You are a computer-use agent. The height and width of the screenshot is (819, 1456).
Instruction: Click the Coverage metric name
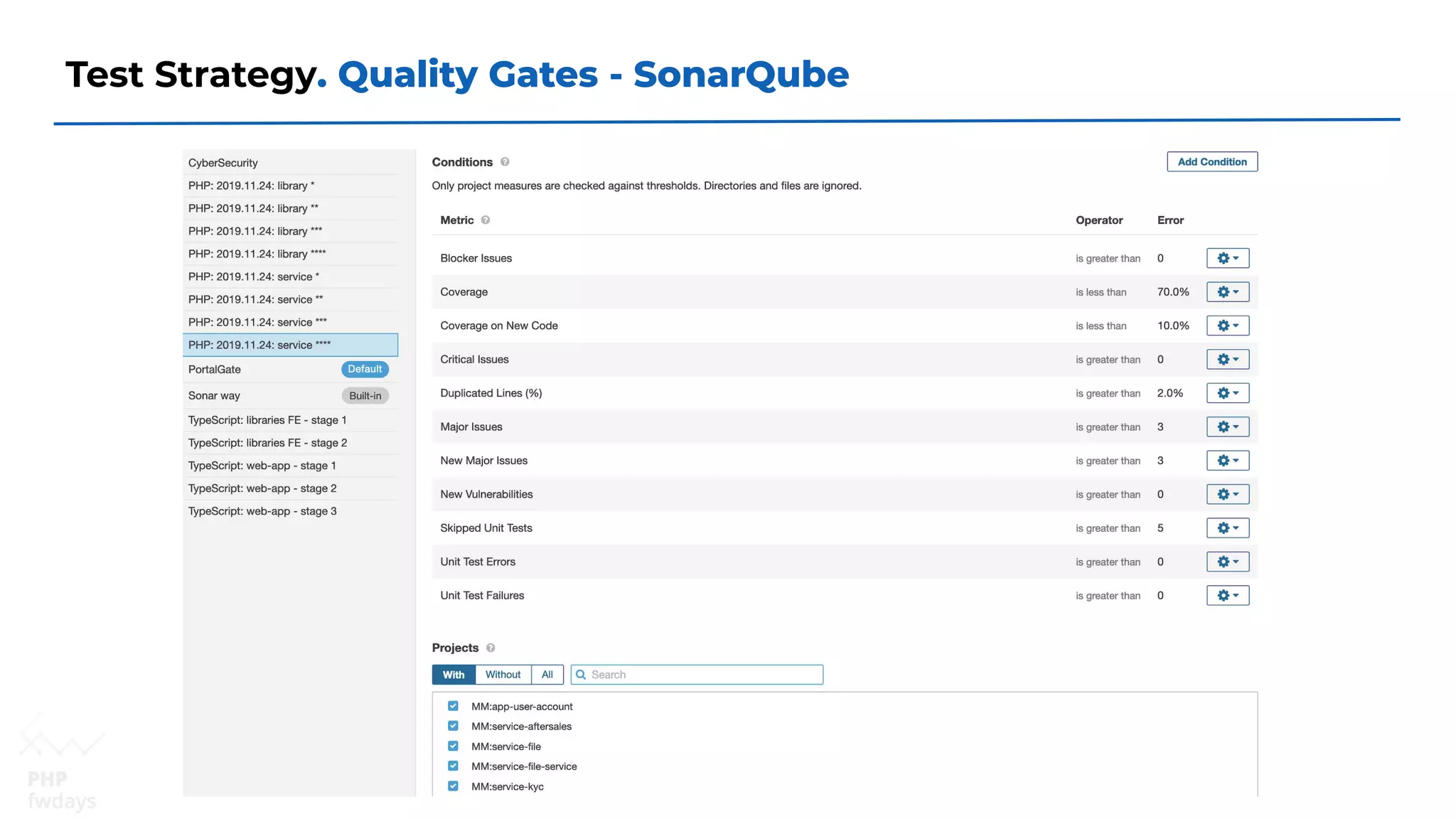pos(464,292)
